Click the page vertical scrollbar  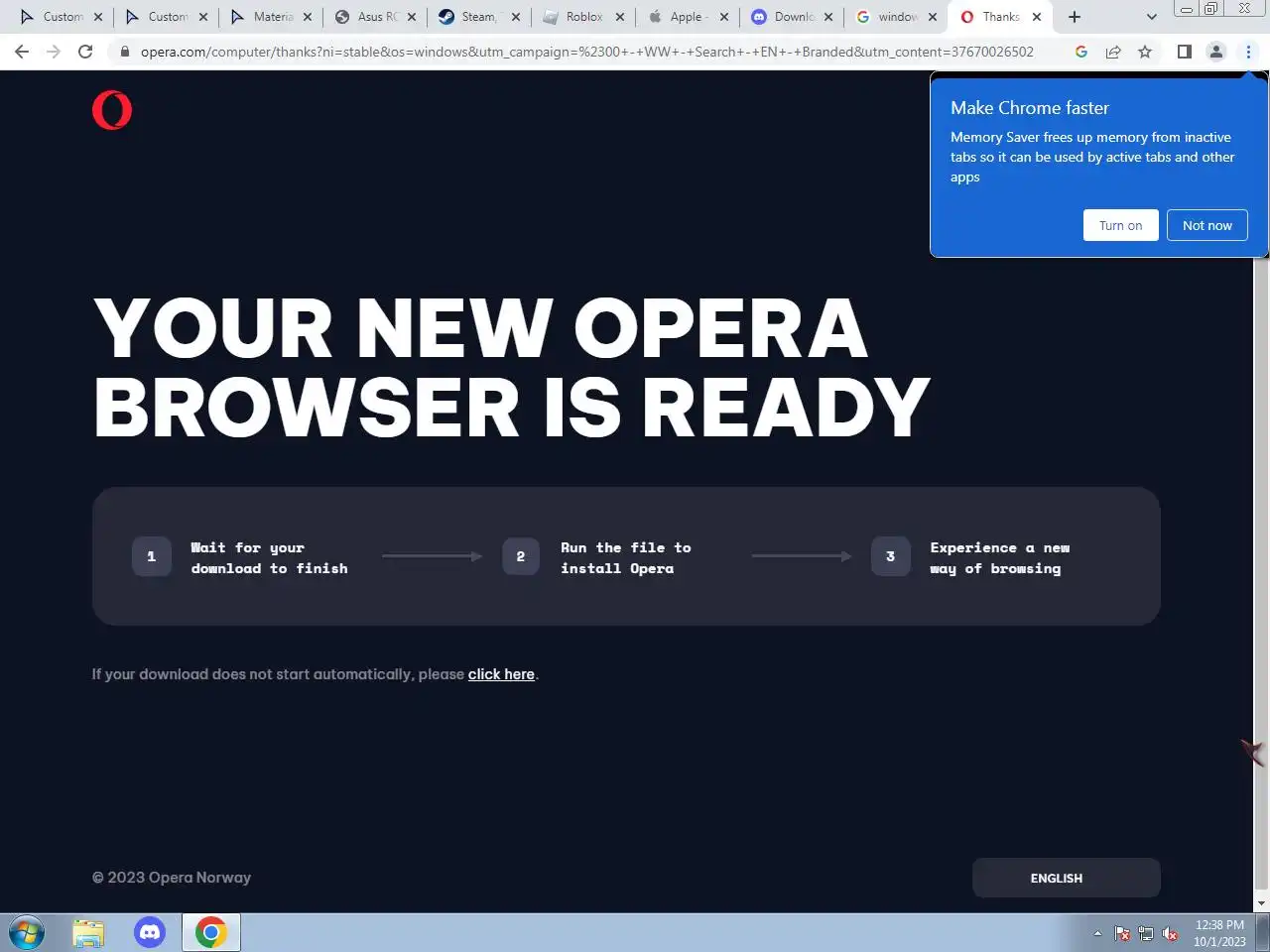1261,575
